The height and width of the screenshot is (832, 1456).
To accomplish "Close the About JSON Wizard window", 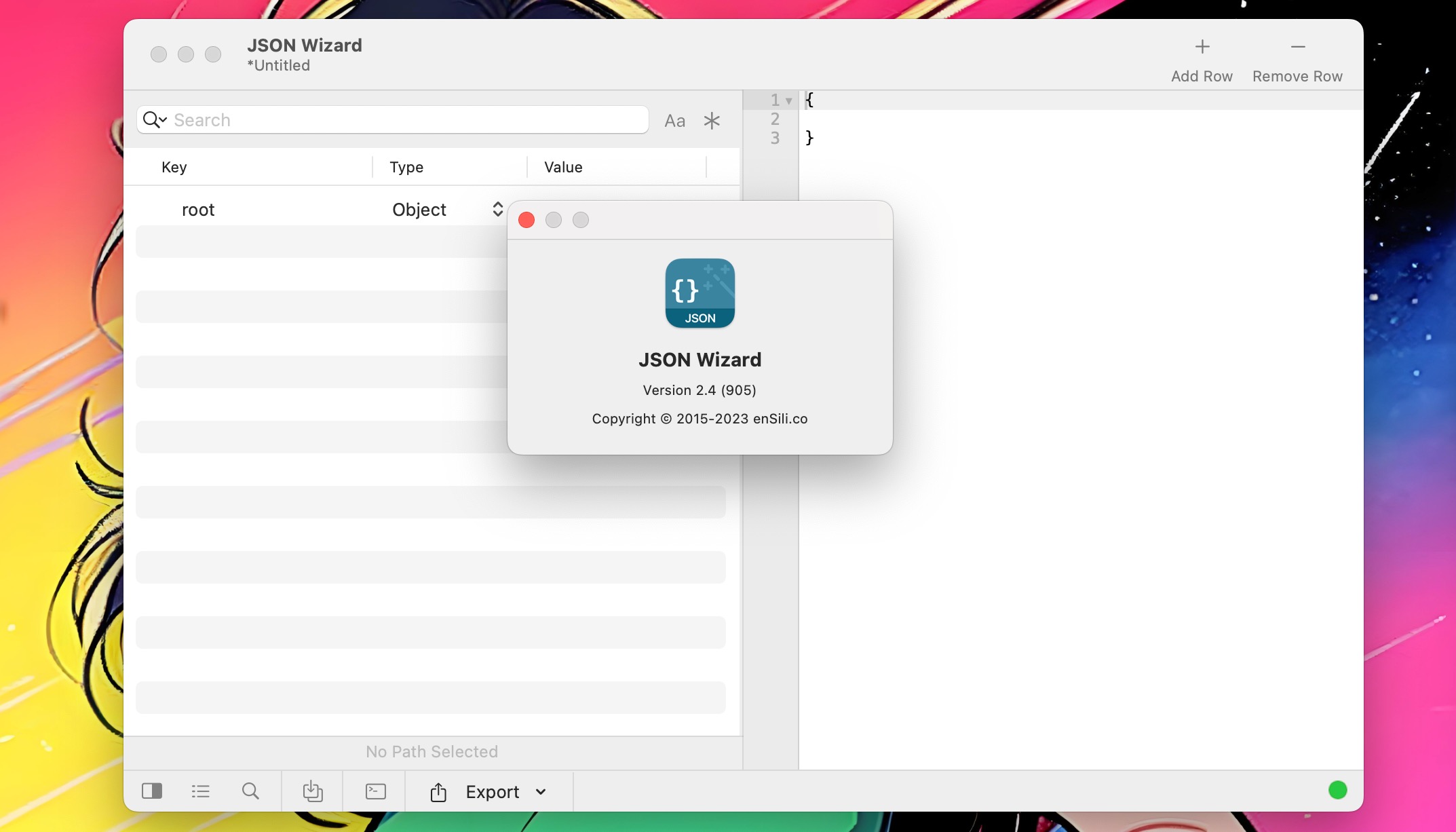I will click(526, 220).
